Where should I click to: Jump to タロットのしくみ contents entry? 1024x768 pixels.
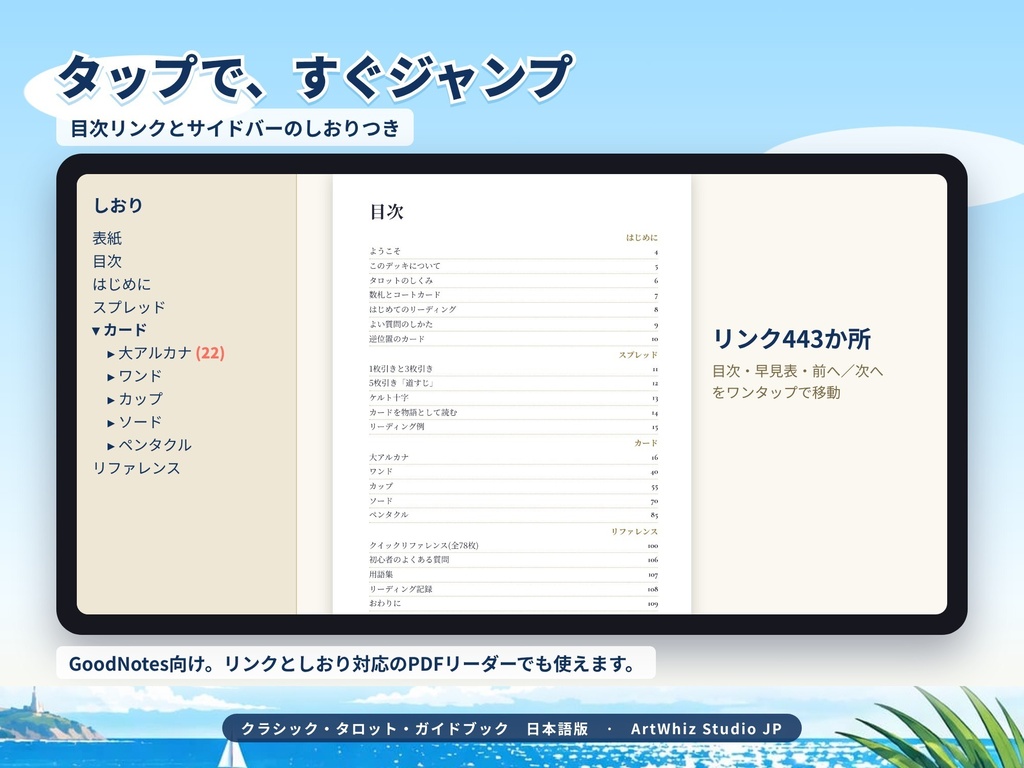pos(513,280)
